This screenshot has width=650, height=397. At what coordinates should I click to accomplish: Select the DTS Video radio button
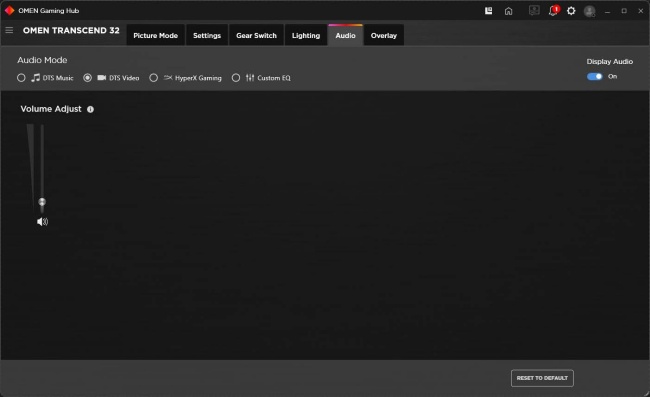87,78
